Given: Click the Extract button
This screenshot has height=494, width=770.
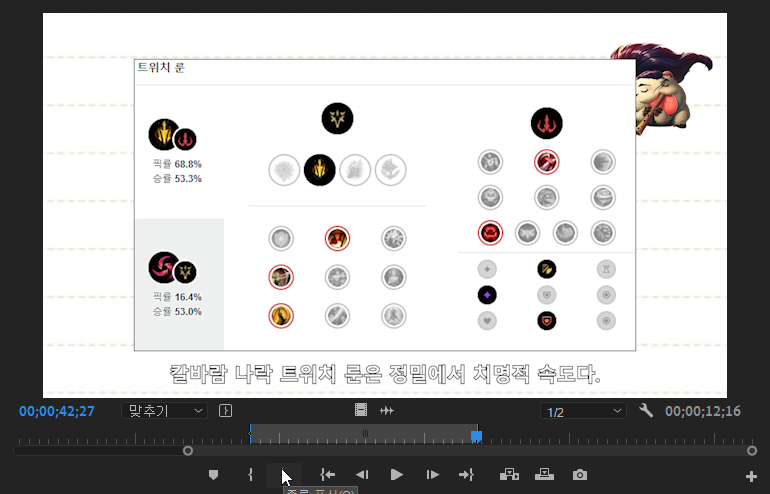Looking at the screenshot, I should coord(544,475).
